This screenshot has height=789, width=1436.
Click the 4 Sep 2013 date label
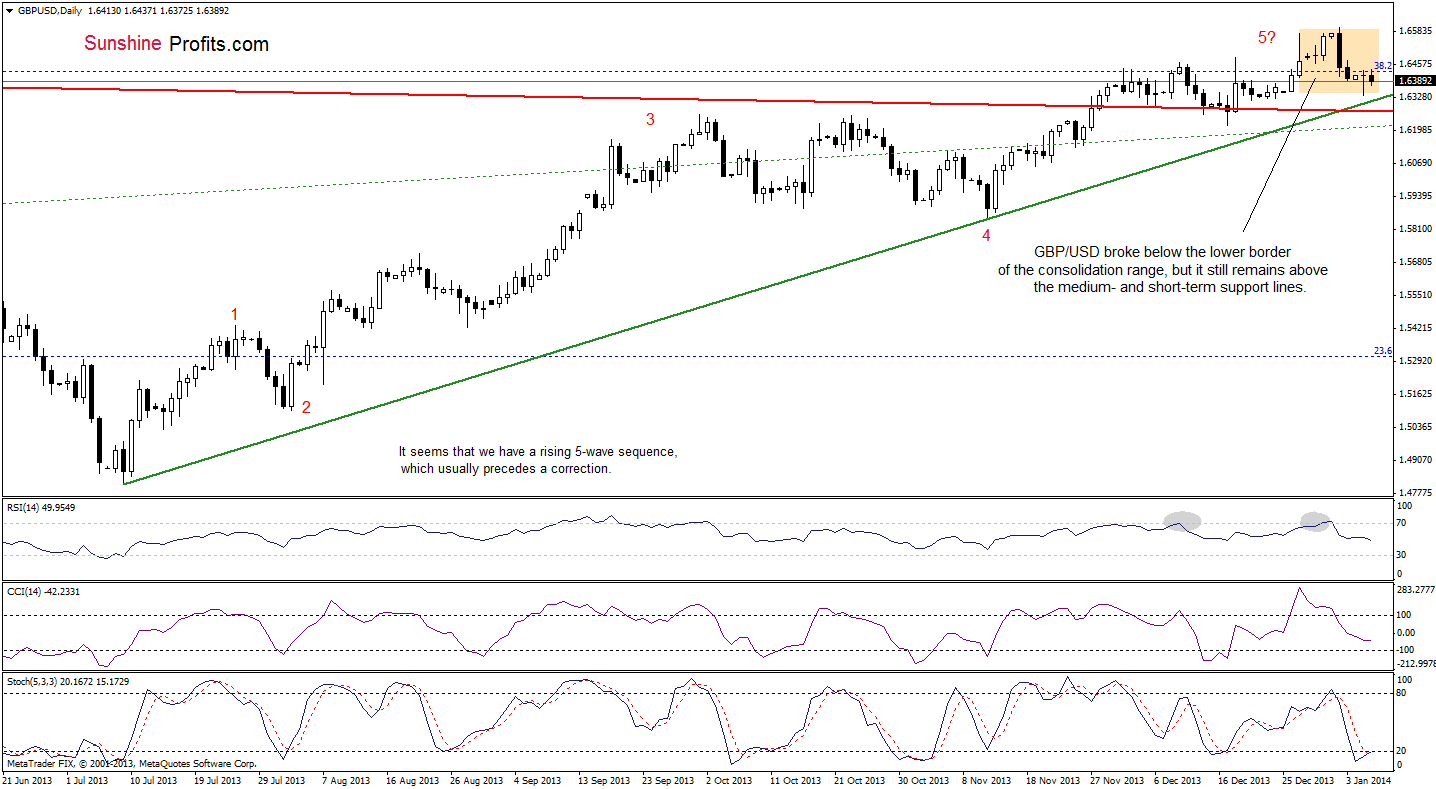pyautogui.click(x=540, y=780)
